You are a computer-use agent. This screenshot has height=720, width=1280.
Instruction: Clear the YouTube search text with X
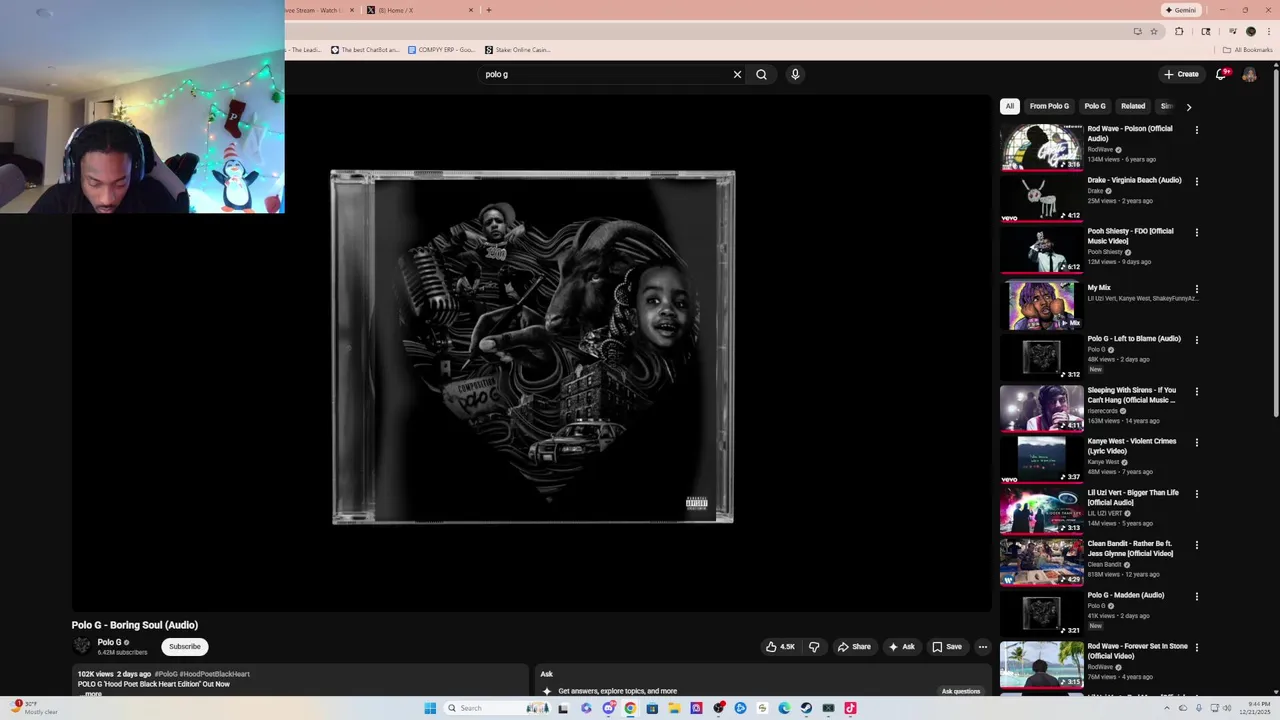(x=737, y=74)
